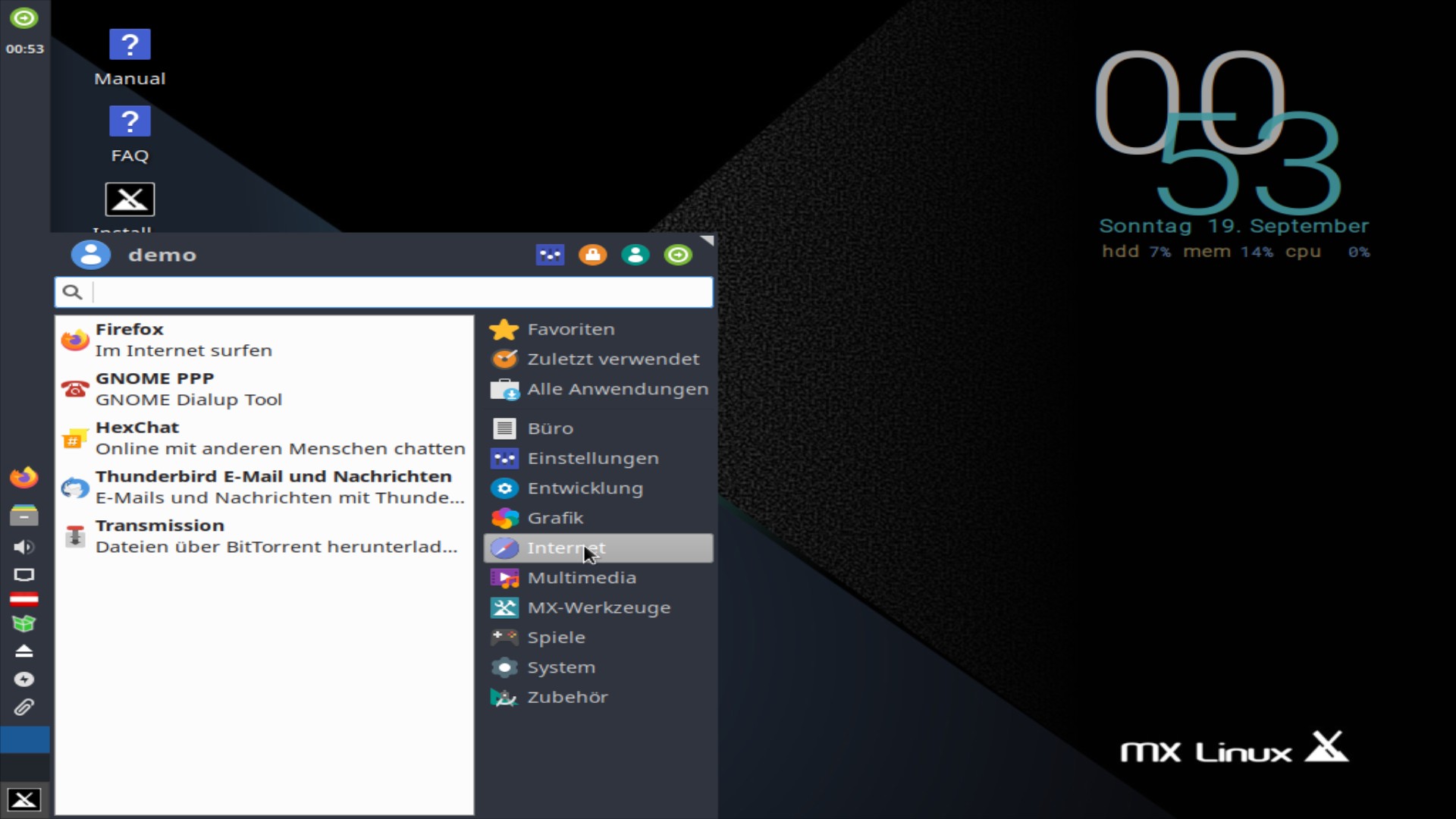Lock the screen with the orange padlock icon
Viewport: 1456px width, 819px height.
(592, 255)
